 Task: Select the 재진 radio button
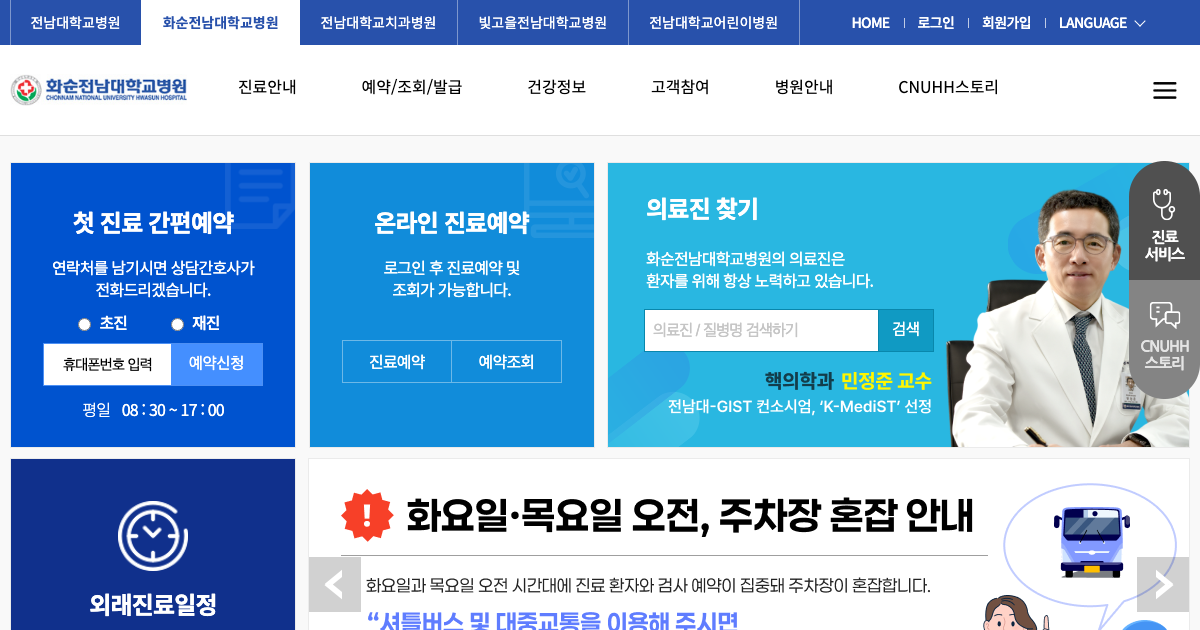(x=177, y=324)
